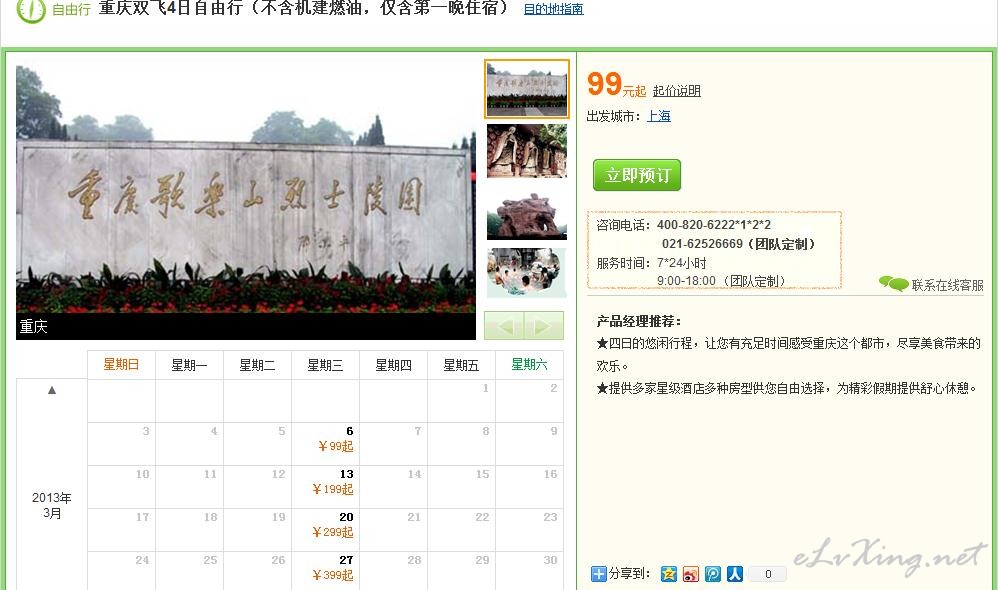Share to Sina Weibo icon
Screen dimensions: 998x590
click(691, 573)
